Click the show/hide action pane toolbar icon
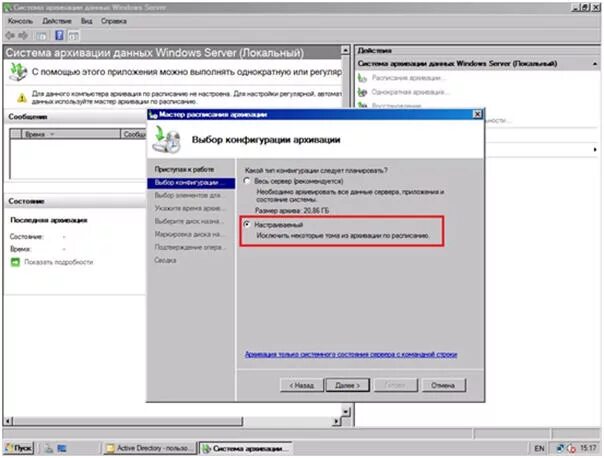This screenshot has width=604, height=458. pos(74,36)
